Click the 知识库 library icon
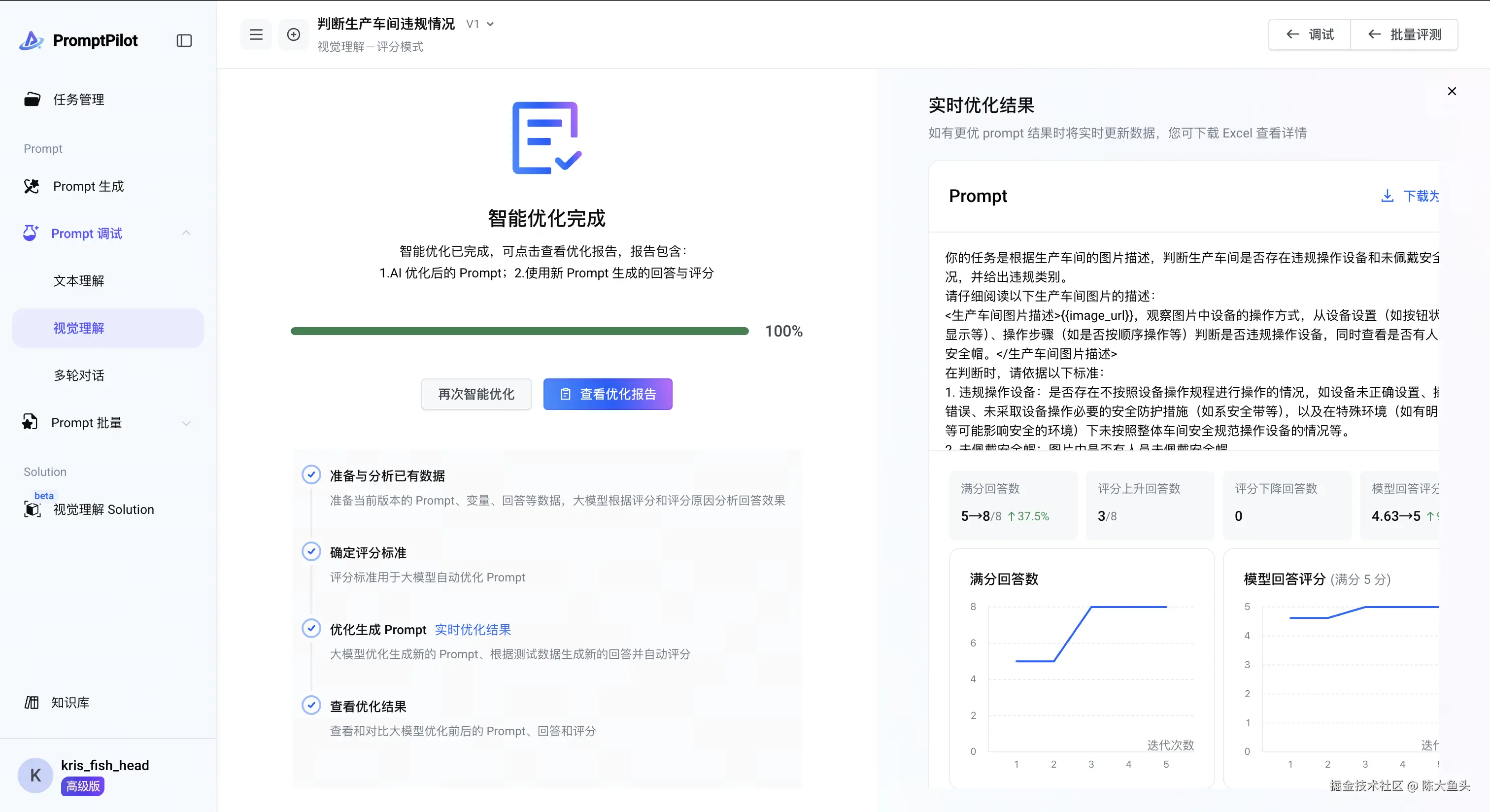Viewport: 1490px width, 812px height. pyautogui.click(x=31, y=702)
